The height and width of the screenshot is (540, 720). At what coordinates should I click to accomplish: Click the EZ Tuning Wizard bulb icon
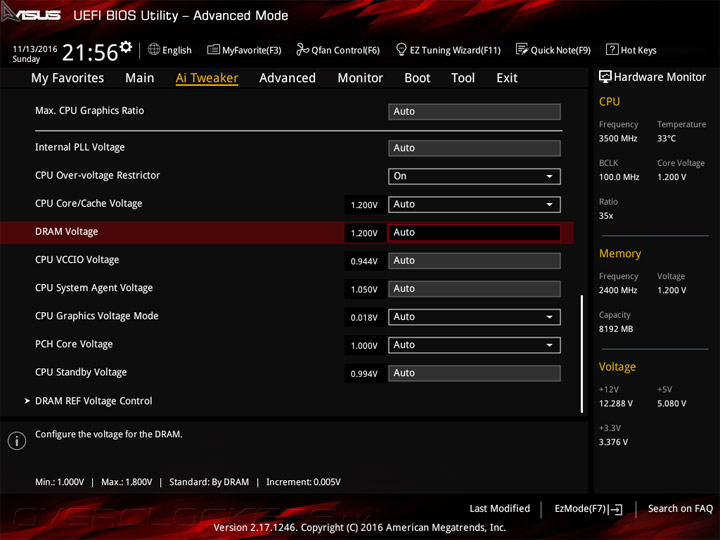coord(401,49)
